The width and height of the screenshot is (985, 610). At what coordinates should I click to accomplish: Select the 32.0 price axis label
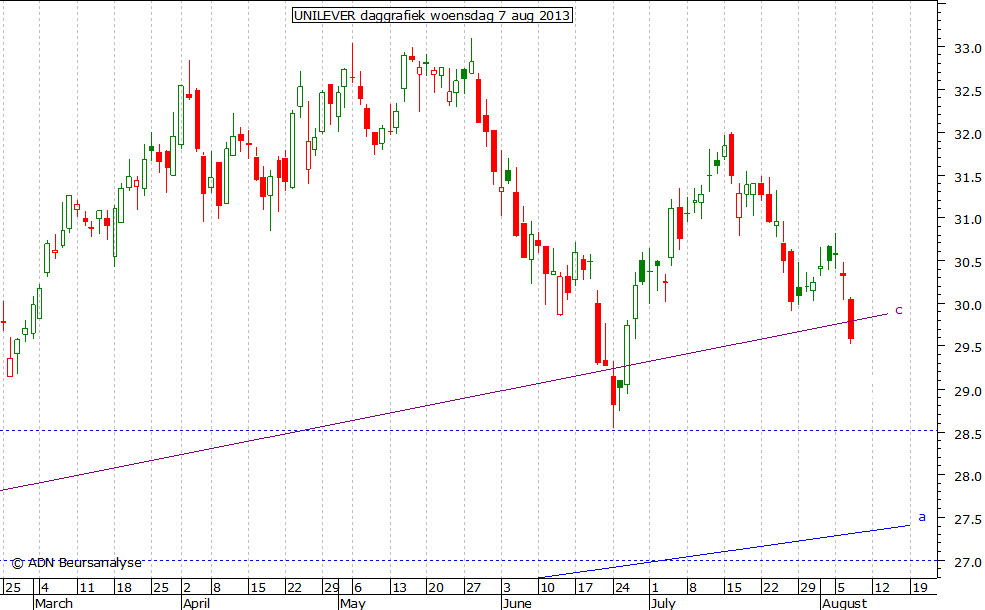pos(967,134)
